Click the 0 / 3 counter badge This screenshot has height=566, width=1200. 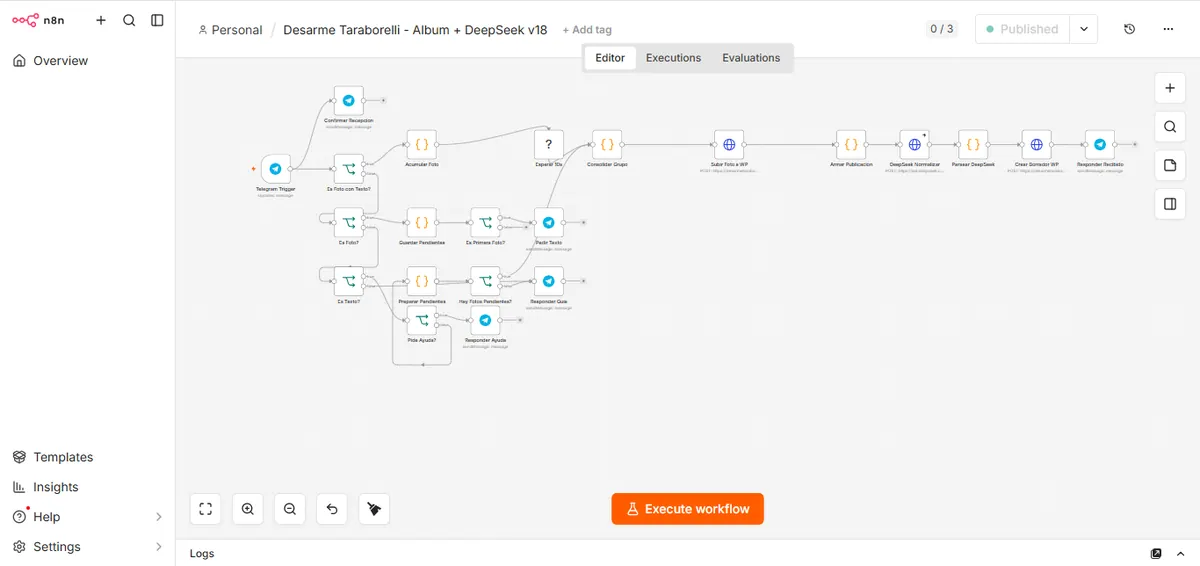click(x=941, y=29)
